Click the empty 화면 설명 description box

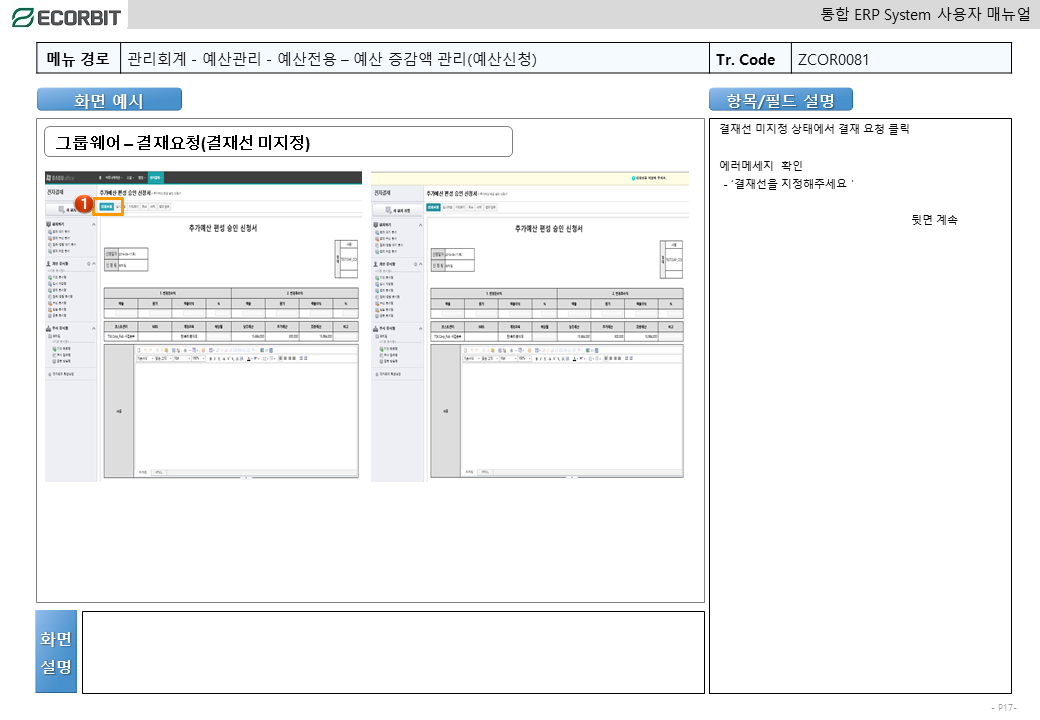(x=393, y=652)
